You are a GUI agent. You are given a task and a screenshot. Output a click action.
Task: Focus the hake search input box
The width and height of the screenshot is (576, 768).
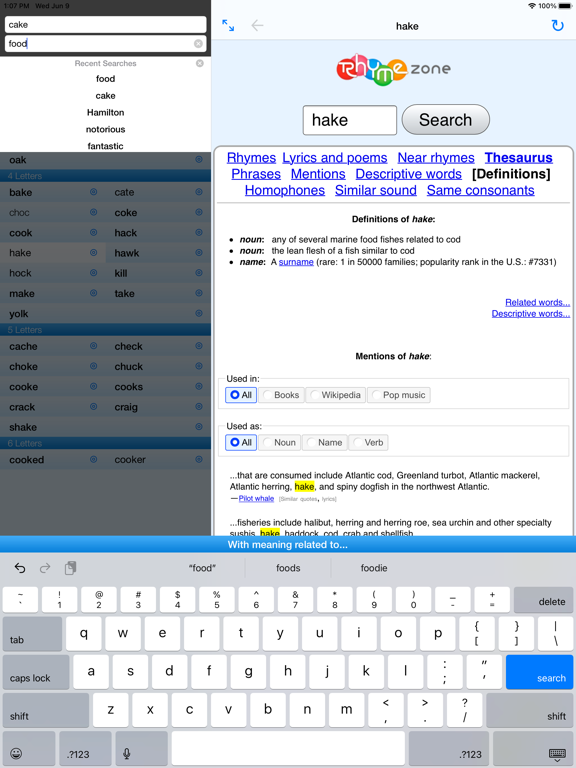pos(350,120)
